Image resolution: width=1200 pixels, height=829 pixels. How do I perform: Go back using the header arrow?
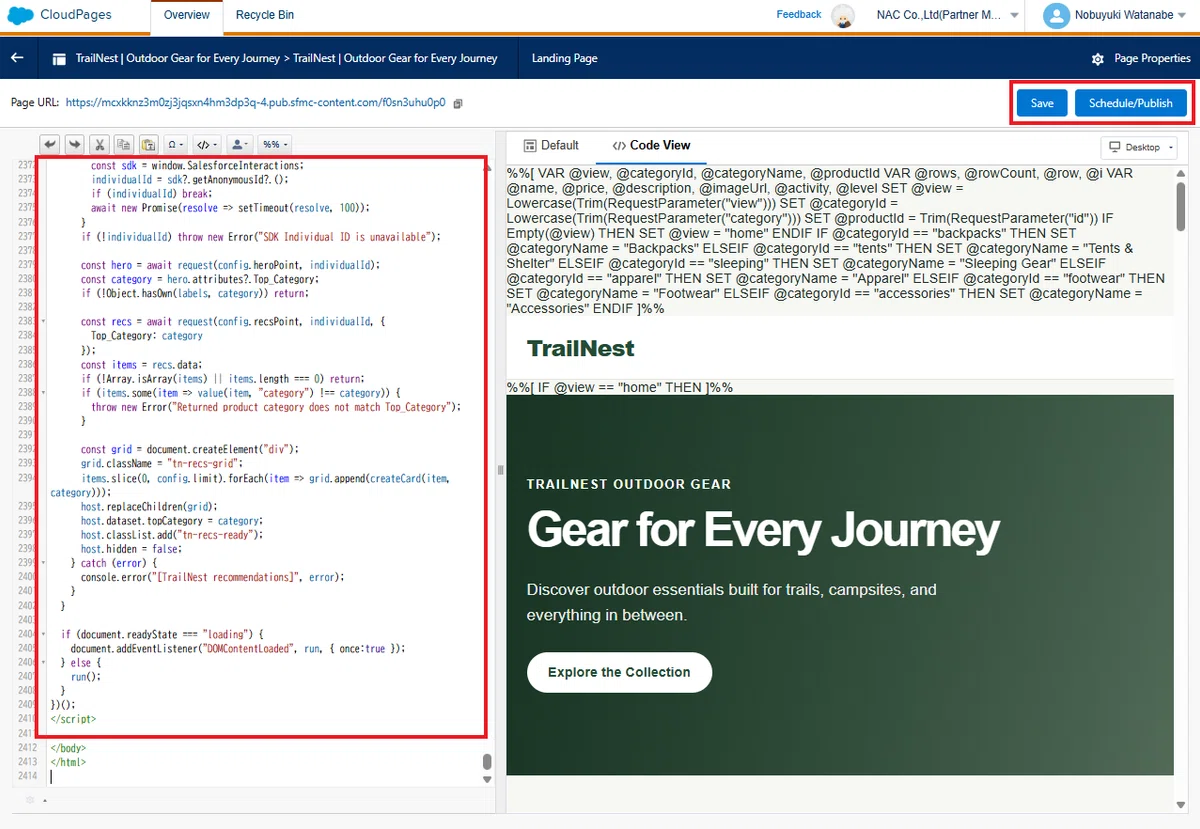tap(17, 58)
